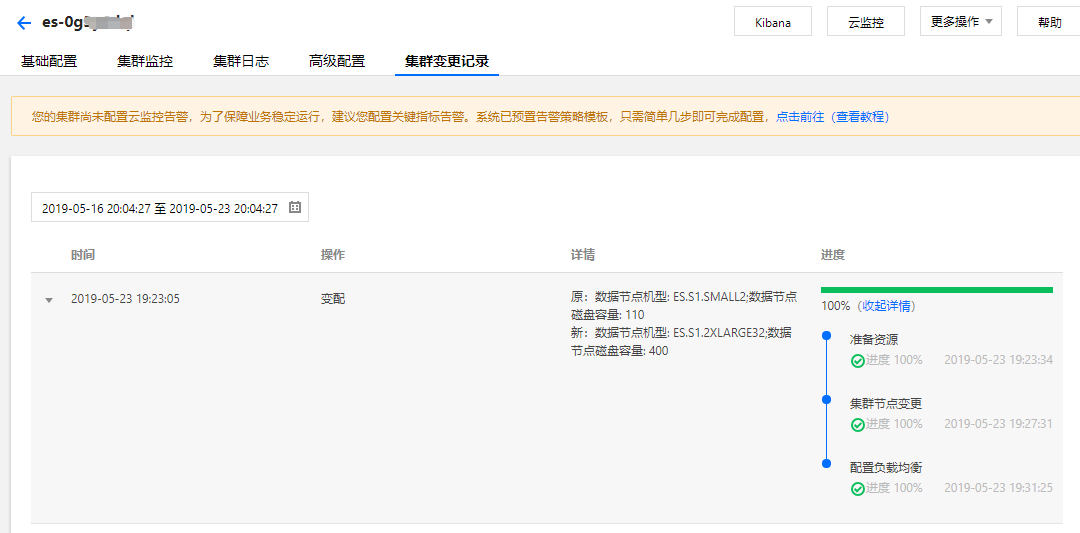The image size is (1080, 533).
Task: Click the 配置负载均衡 step label
Action: click(886, 468)
